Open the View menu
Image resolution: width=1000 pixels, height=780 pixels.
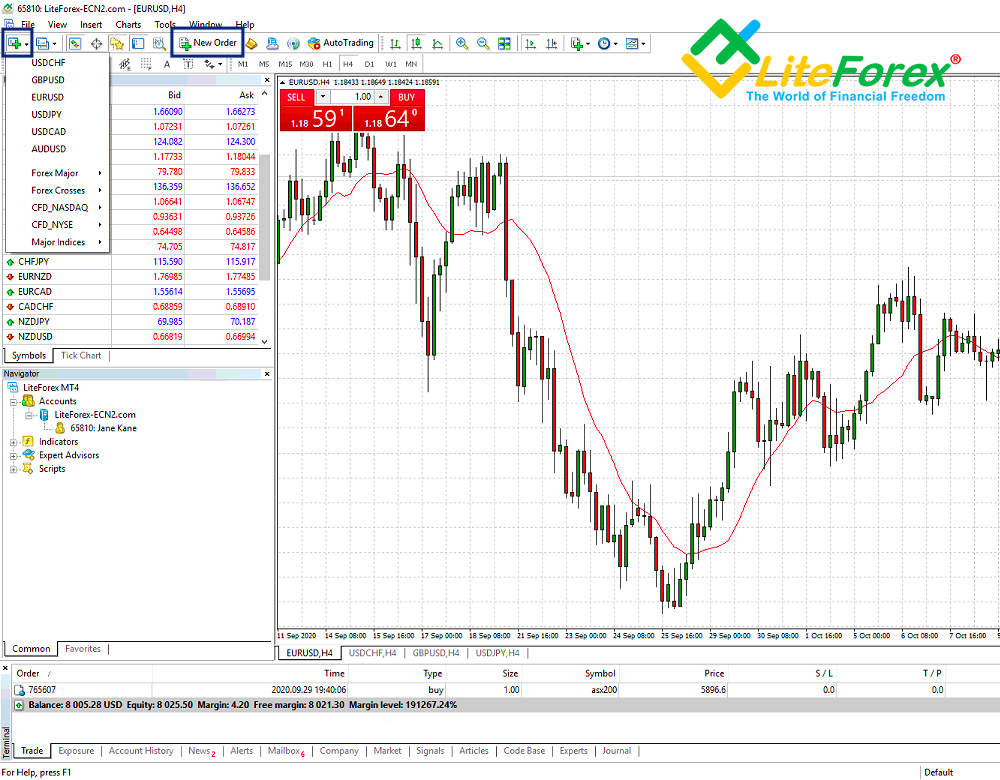(x=57, y=25)
